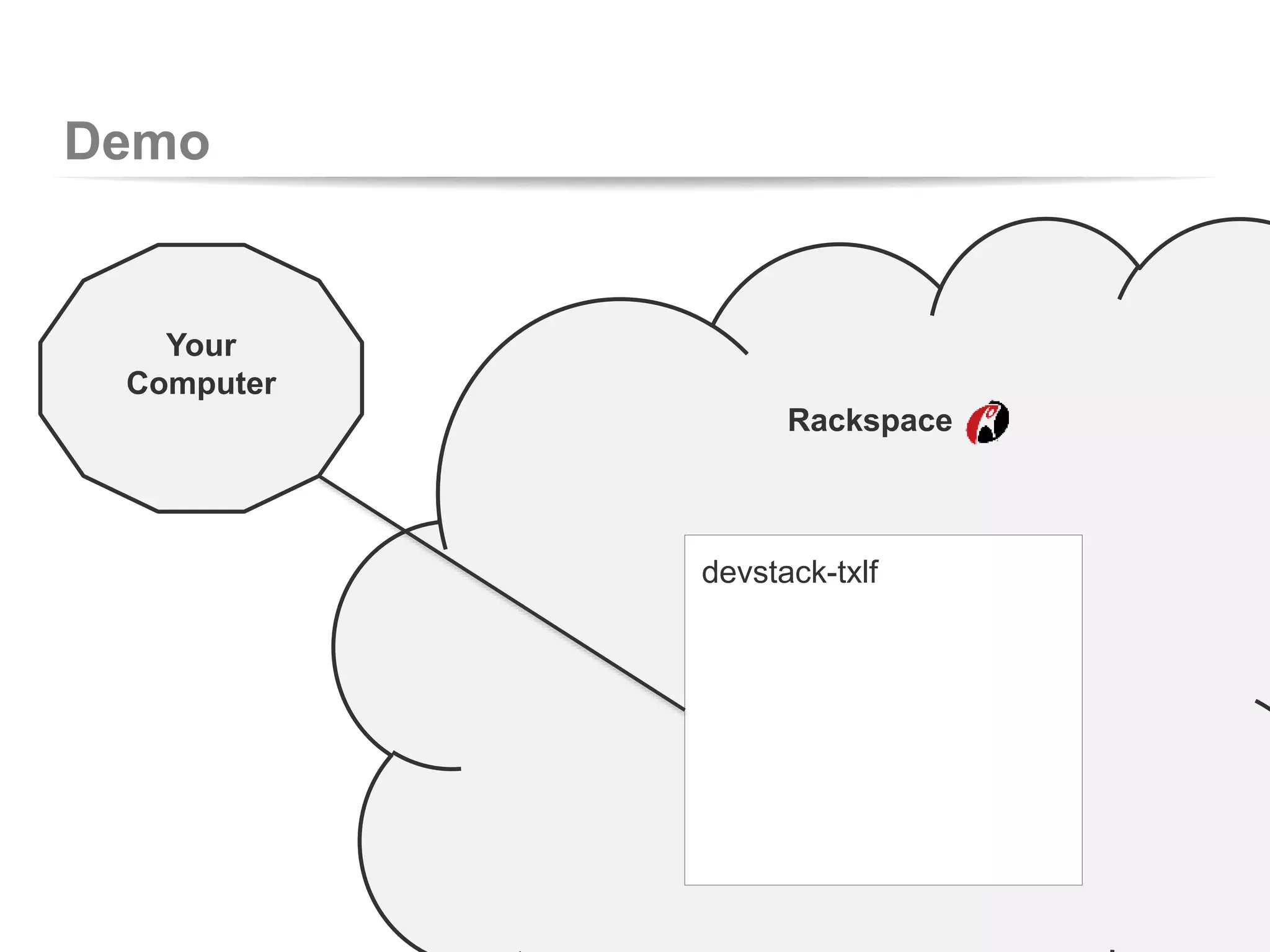Select the "Demo" slide title
Image resolution: width=1270 pixels, height=952 pixels.
pos(137,142)
